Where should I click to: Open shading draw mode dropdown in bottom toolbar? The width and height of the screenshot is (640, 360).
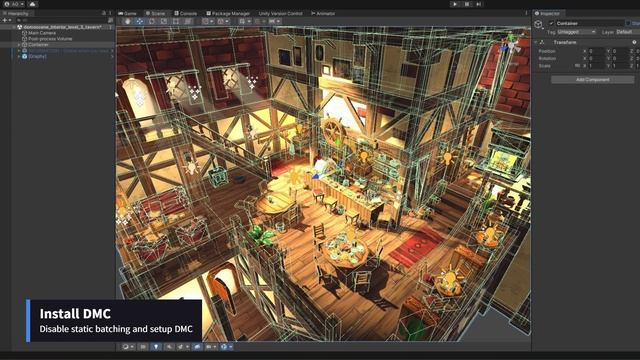(x=128, y=347)
